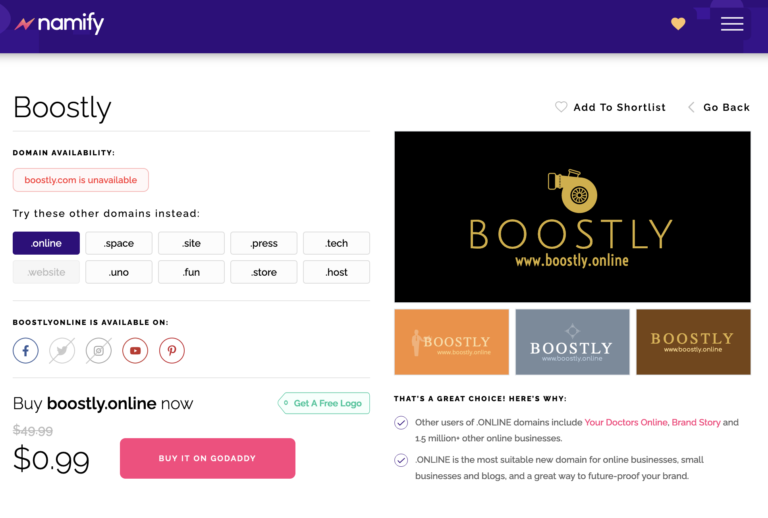Choose the .store domain extension
768x518 pixels.
coord(264,272)
